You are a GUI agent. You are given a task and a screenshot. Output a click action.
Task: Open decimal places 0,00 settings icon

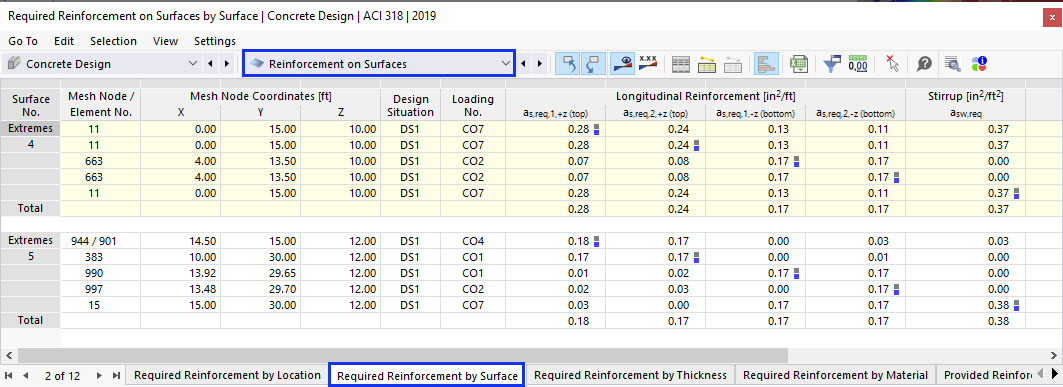click(x=858, y=64)
